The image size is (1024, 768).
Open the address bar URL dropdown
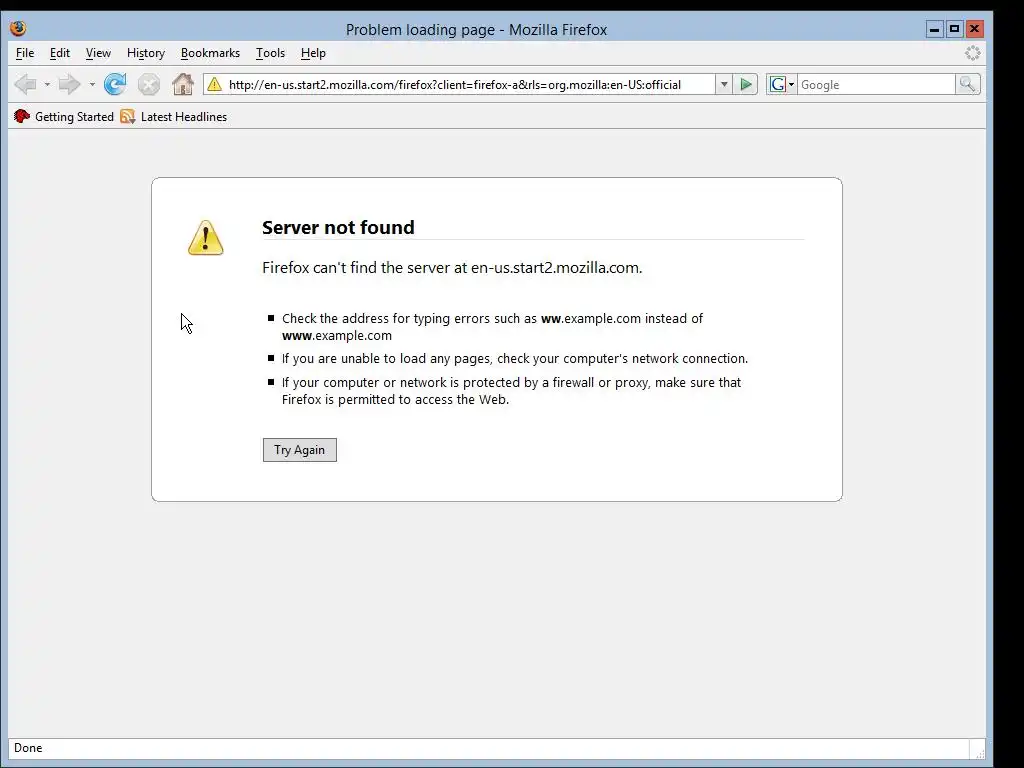tap(724, 84)
